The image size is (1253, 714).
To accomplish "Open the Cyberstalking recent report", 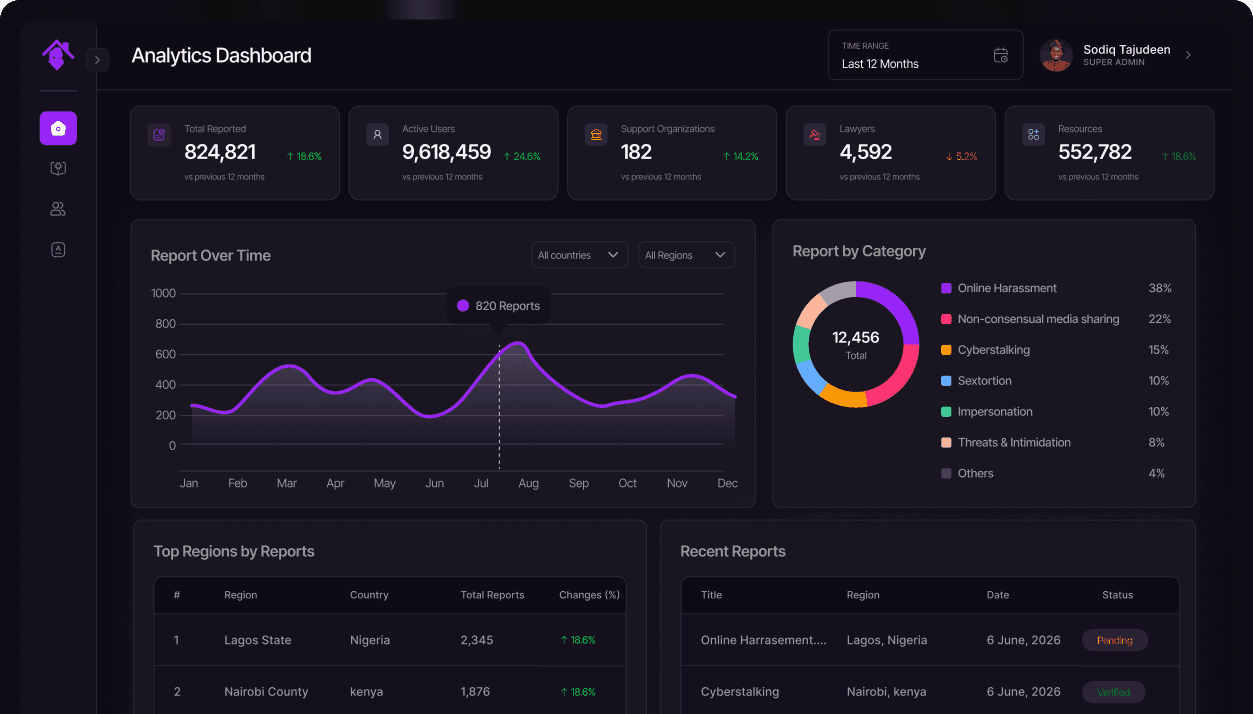I will click(740, 692).
